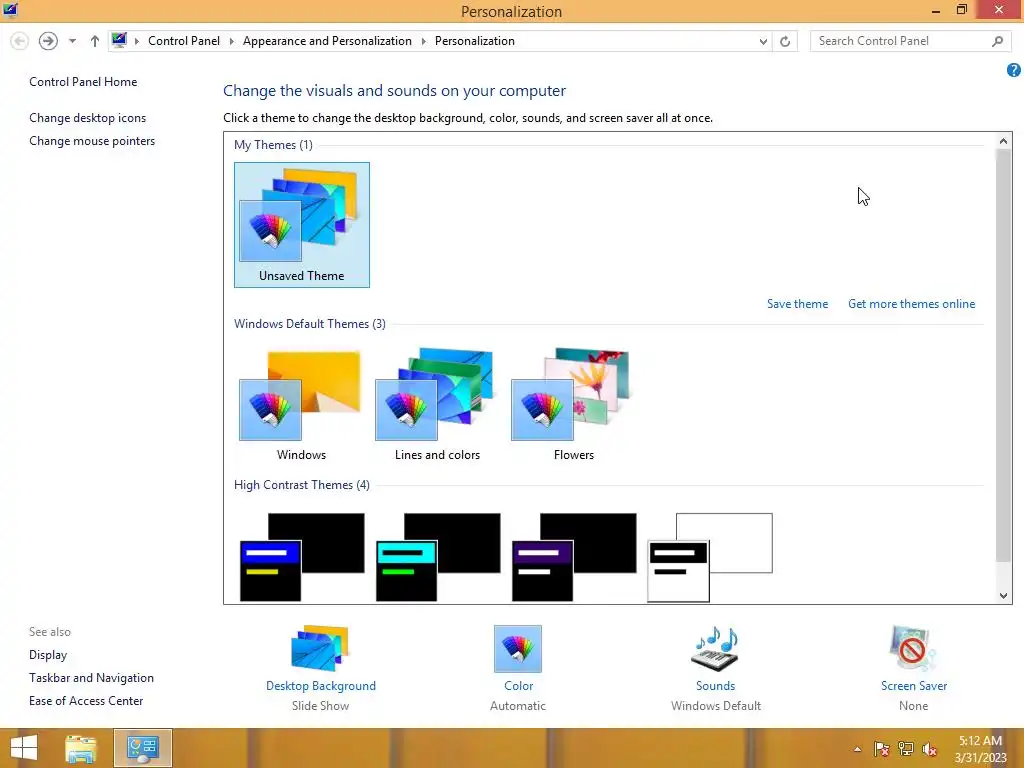
Task: Click the Personalization window title icon
Action: (10, 10)
